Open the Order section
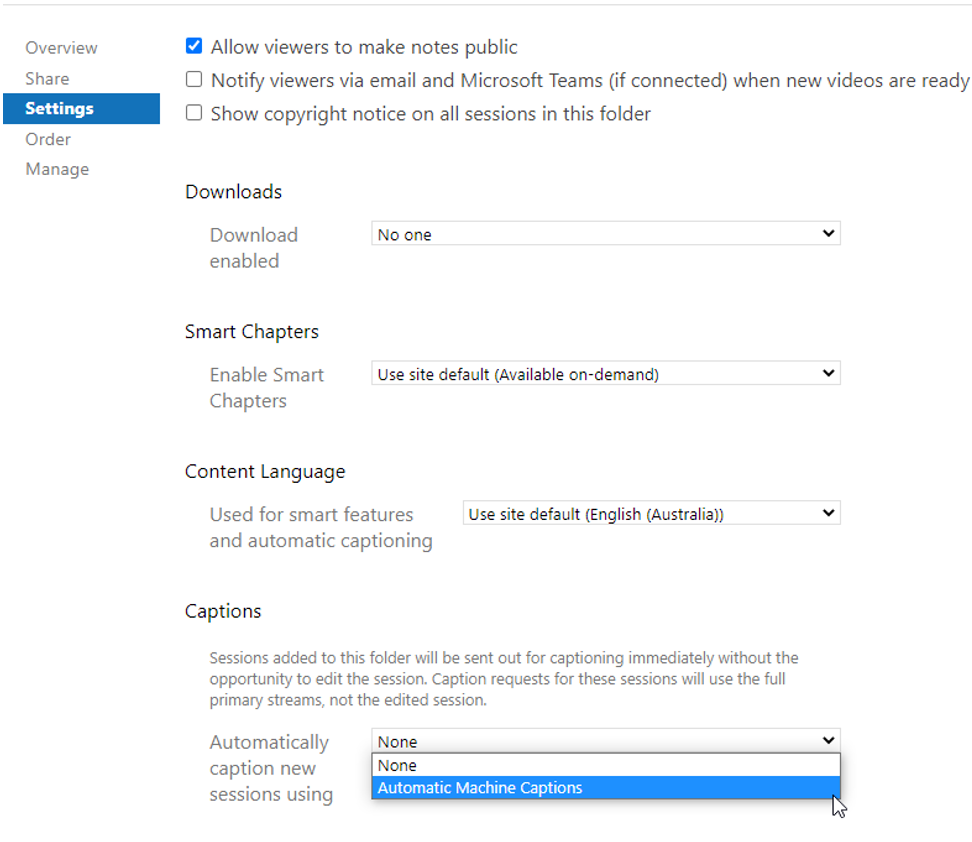972x842 pixels. coord(48,139)
